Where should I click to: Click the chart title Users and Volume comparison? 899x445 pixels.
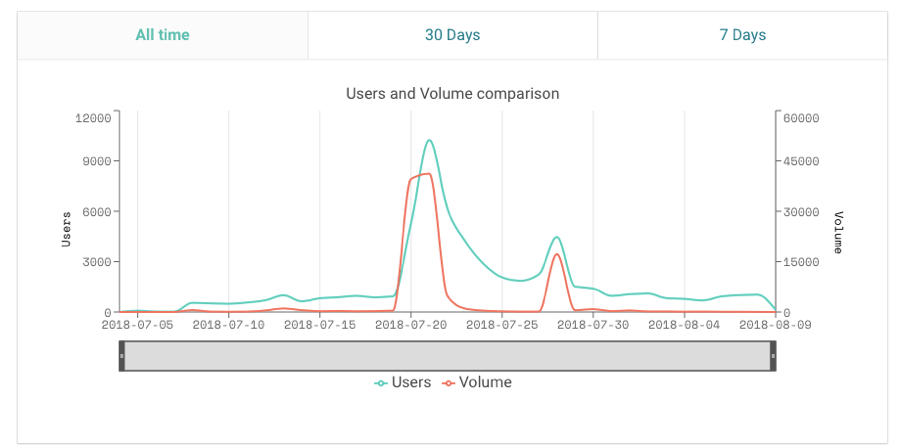452,93
